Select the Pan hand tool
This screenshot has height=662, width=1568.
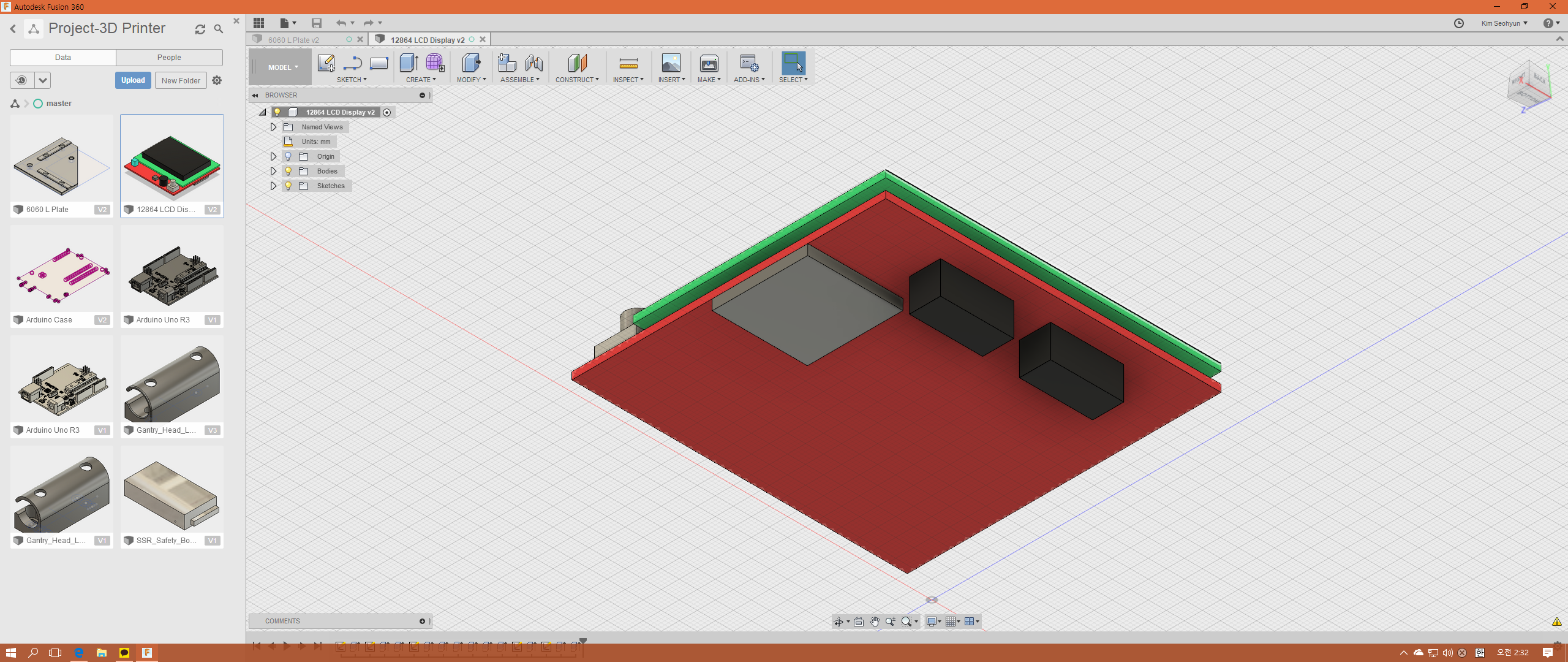click(875, 622)
